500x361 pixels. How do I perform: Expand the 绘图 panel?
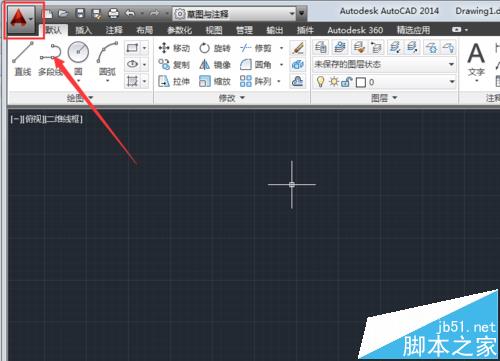[80, 98]
